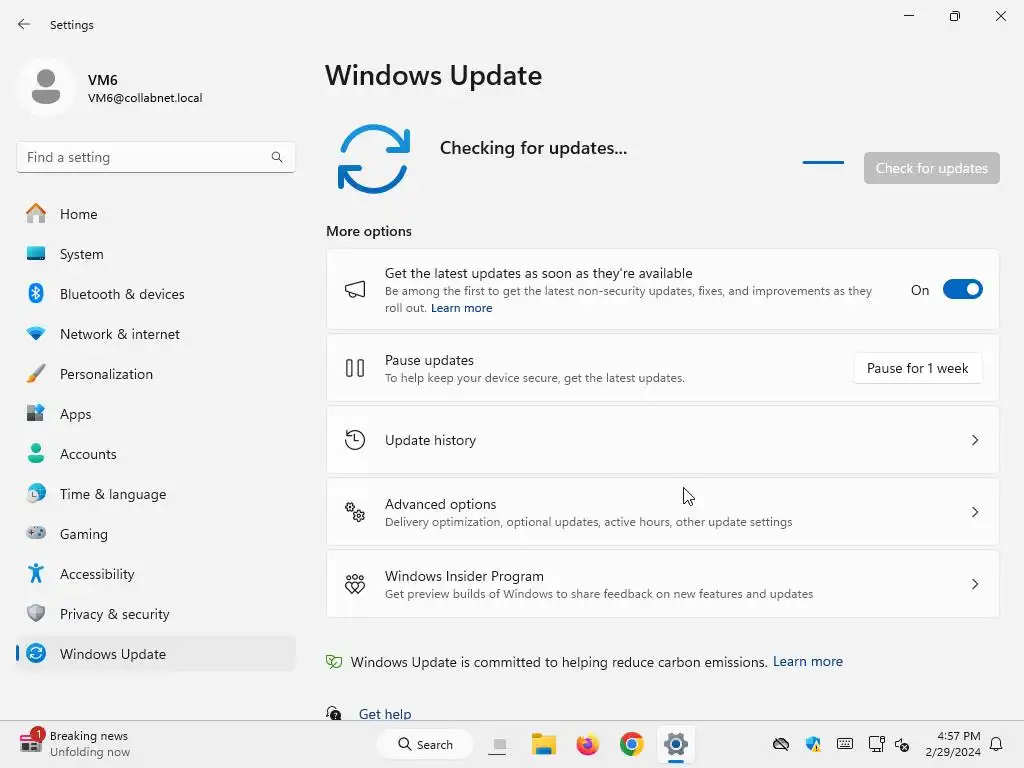The height and width of the screenshot is (768, 1024).
Task: Launch Google Chrome from the taskbar
Action: pyautogui.click(x=632, y=744)
